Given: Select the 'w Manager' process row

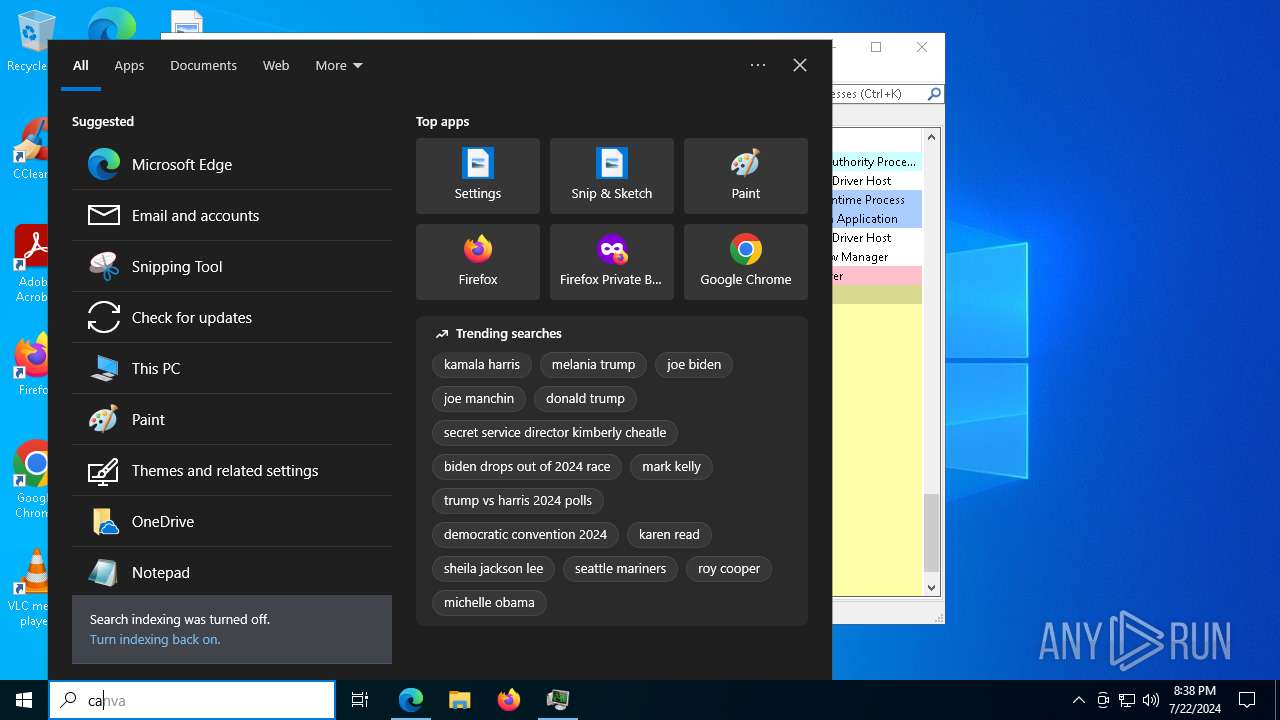Looking at the screenshot, I should click(x=877, y=257).
